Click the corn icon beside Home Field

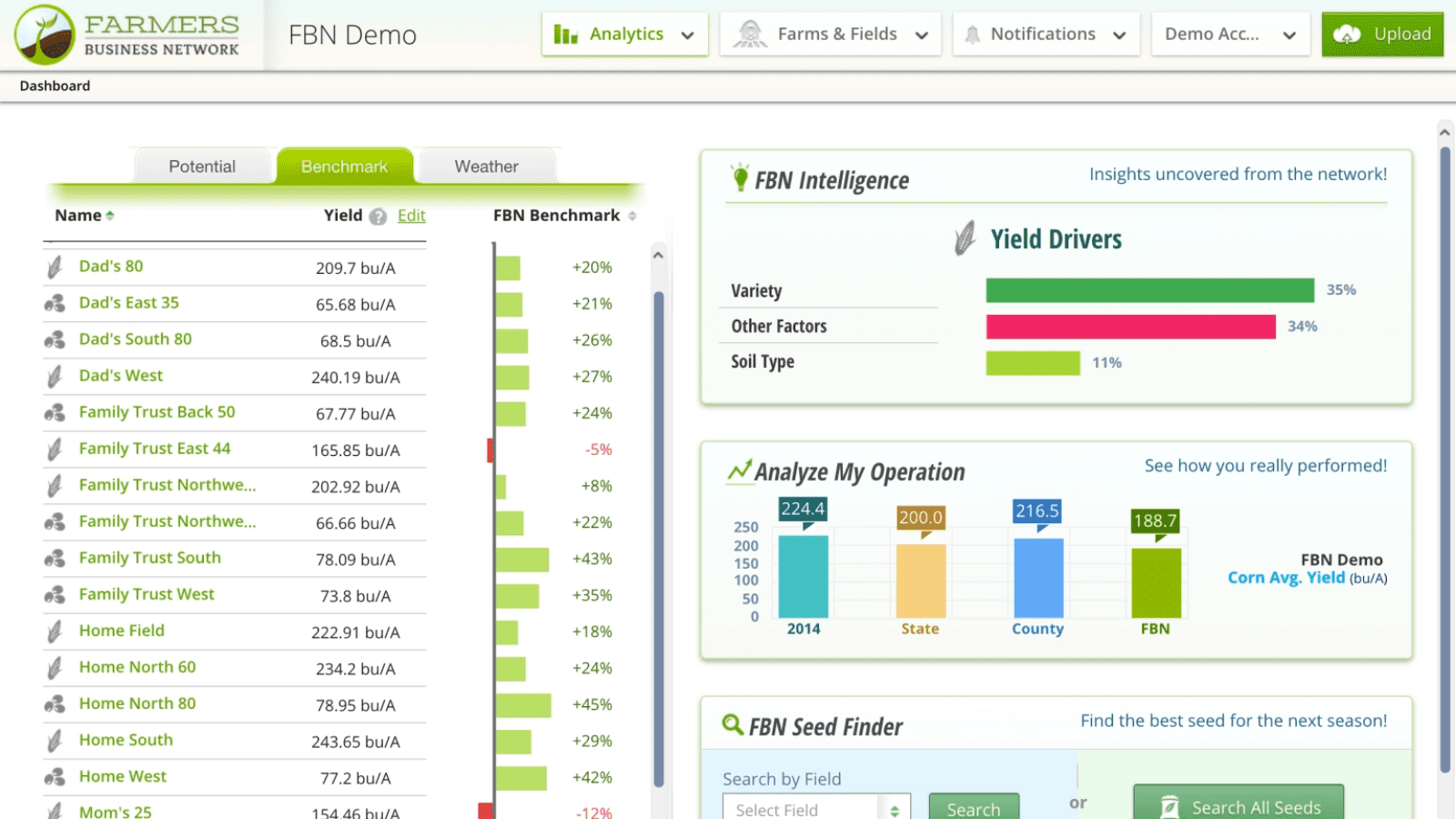pos(55,631)
